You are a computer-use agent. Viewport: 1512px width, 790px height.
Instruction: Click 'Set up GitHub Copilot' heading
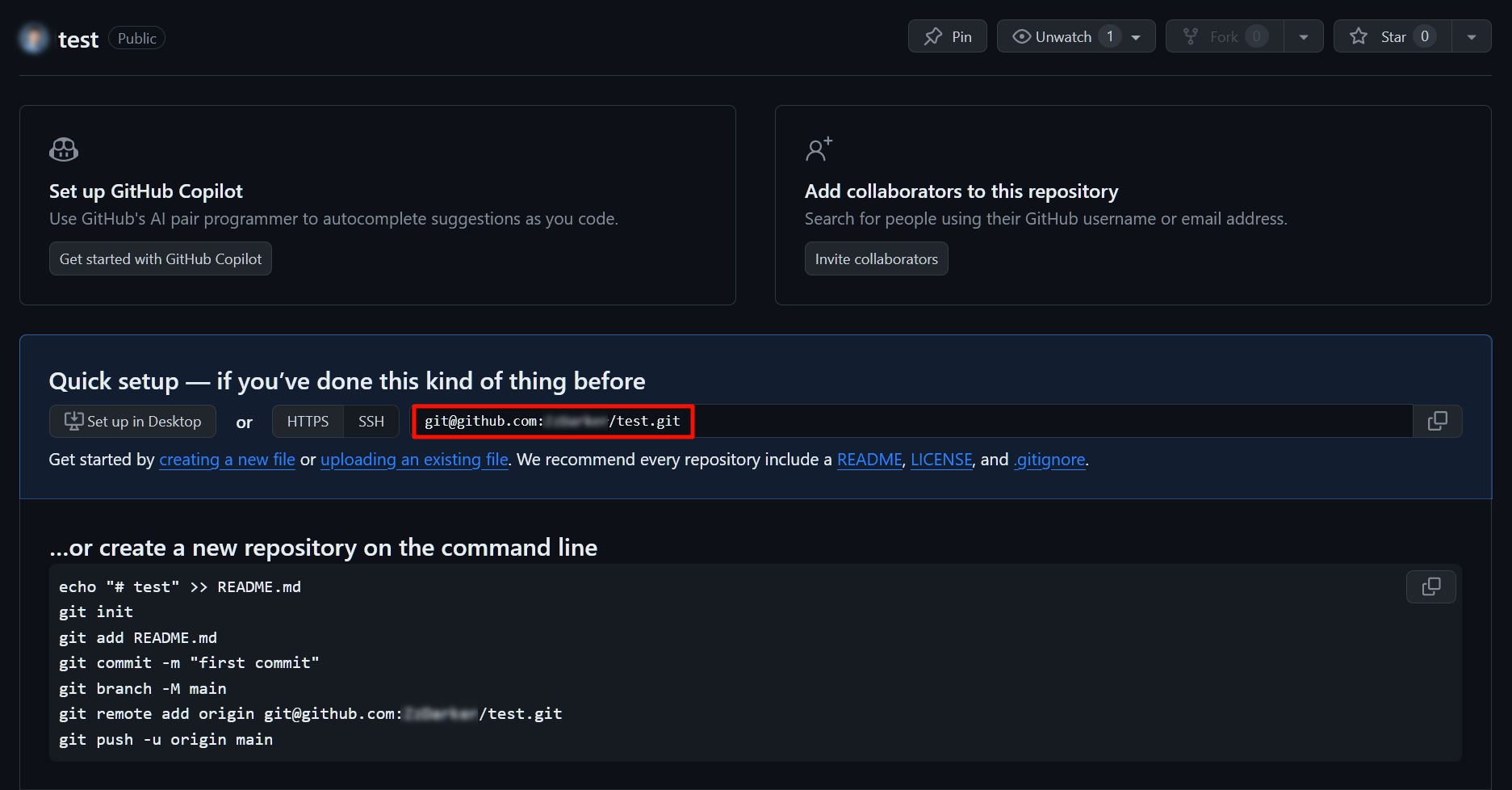click(x=146, y=191)
